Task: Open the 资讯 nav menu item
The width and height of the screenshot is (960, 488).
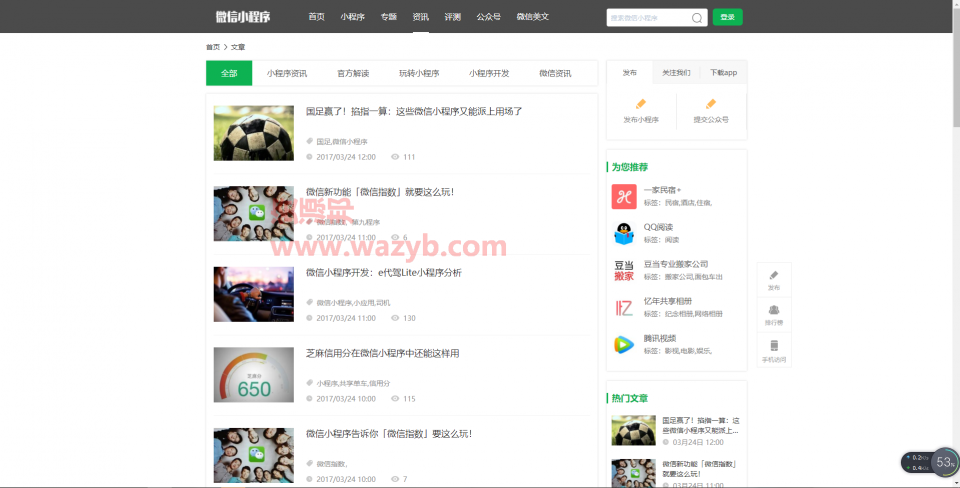Action: click(x=421, y=17)
